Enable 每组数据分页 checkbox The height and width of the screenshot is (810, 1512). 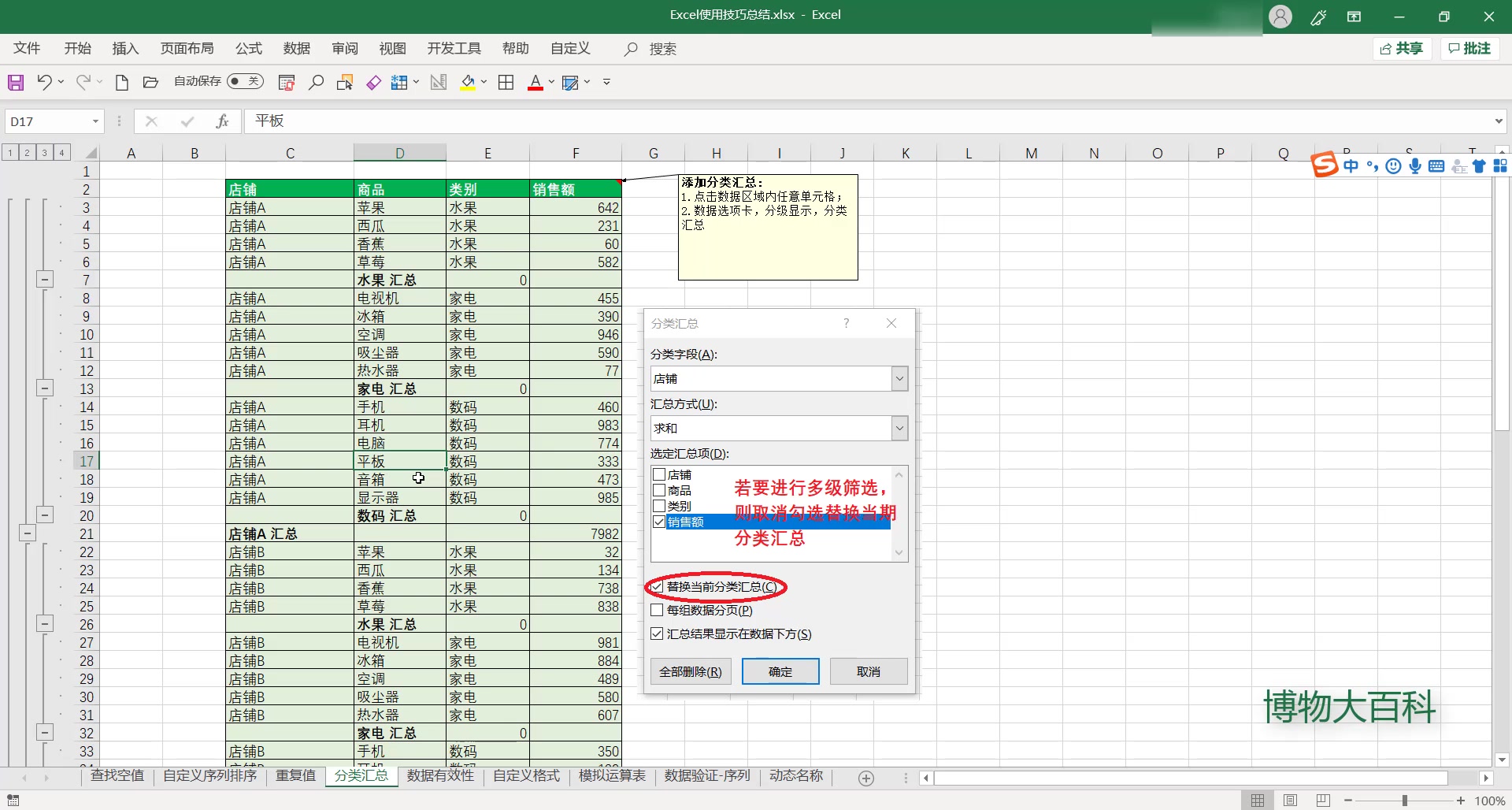(x=657, y=611)
